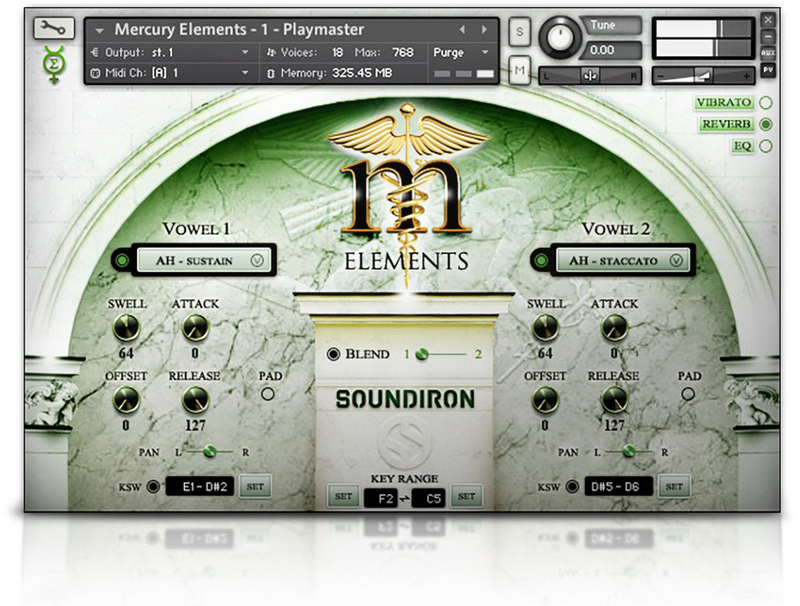Click SET right of key range C5
Screen dimensions: 800x606
click(466, 496)
